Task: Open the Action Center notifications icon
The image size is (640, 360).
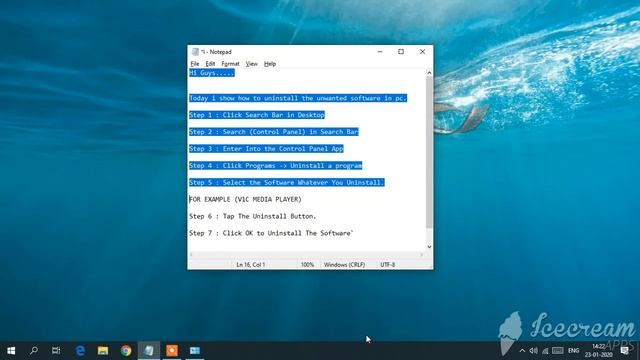Action: coord(624,351)
